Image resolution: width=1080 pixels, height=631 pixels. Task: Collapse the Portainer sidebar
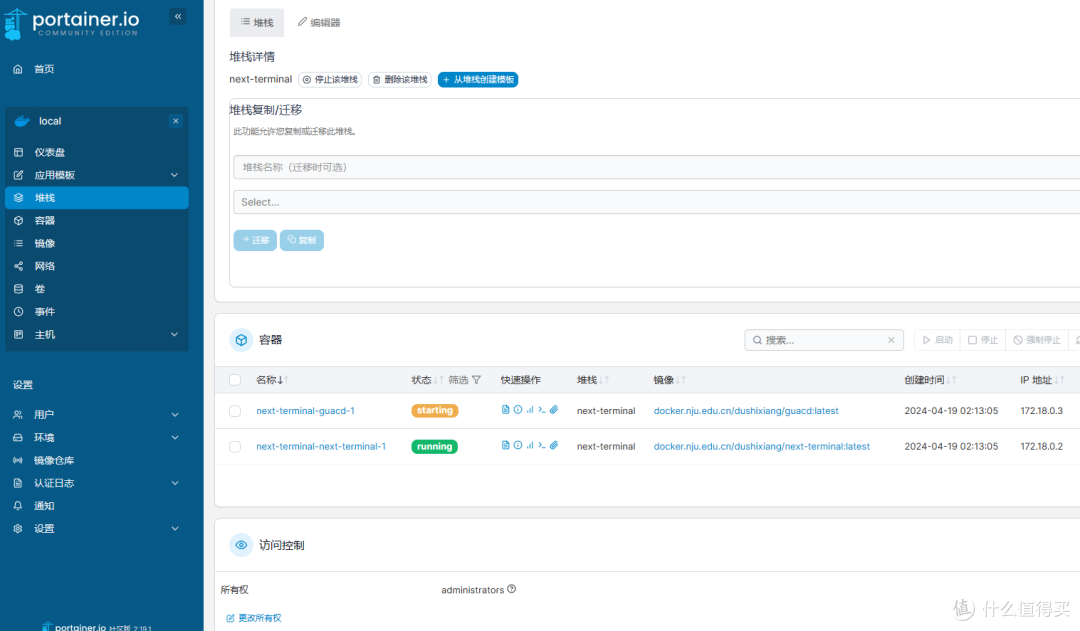point(178,17)
